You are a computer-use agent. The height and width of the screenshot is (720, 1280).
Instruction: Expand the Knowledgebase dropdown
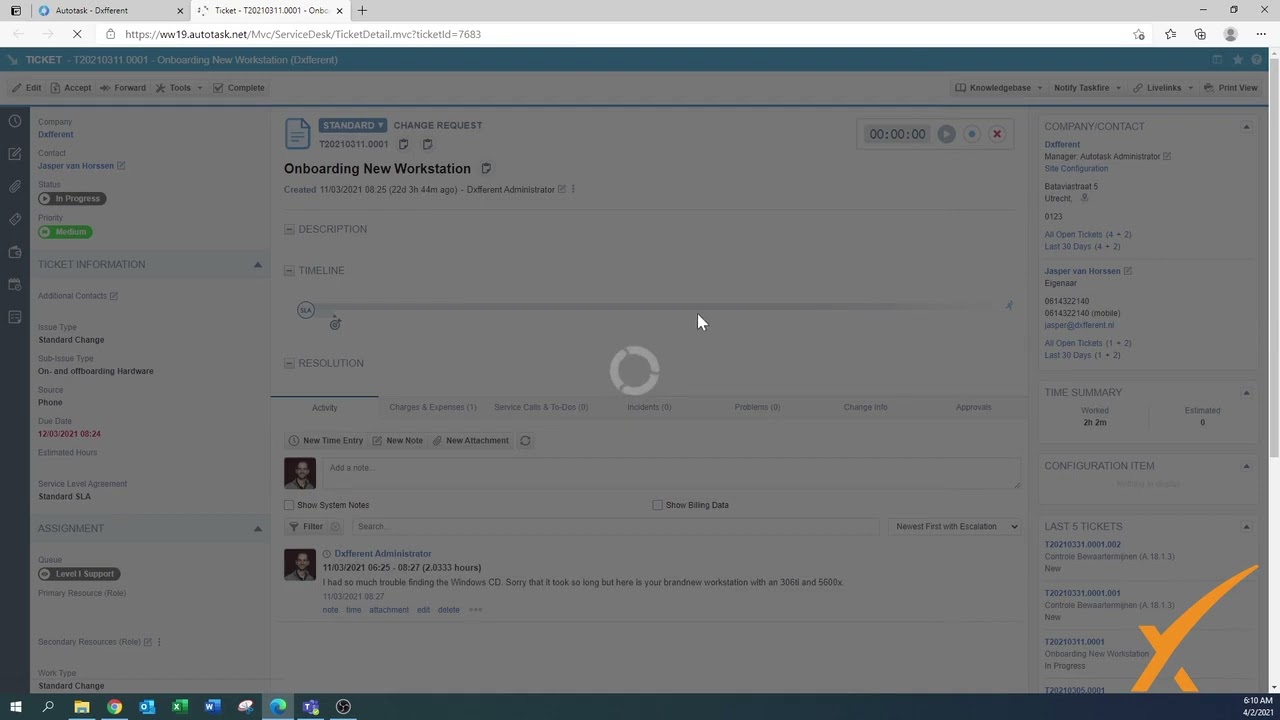click(999, 88)
